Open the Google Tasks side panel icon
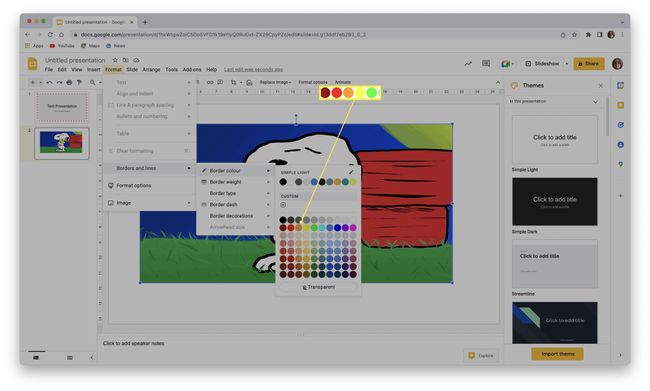This screenshot has height=391, width=650. pyautogui.click(x=621, y=125)
